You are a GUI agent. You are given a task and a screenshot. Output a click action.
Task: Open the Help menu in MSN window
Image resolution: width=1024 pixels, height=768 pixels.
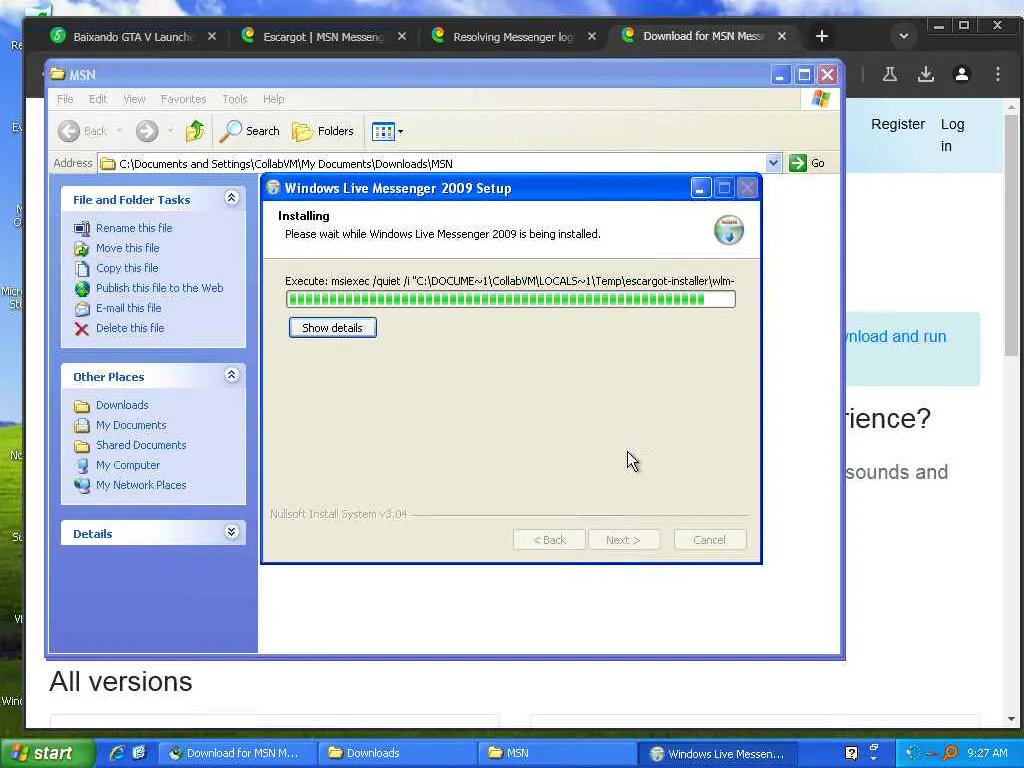(274, 99)
